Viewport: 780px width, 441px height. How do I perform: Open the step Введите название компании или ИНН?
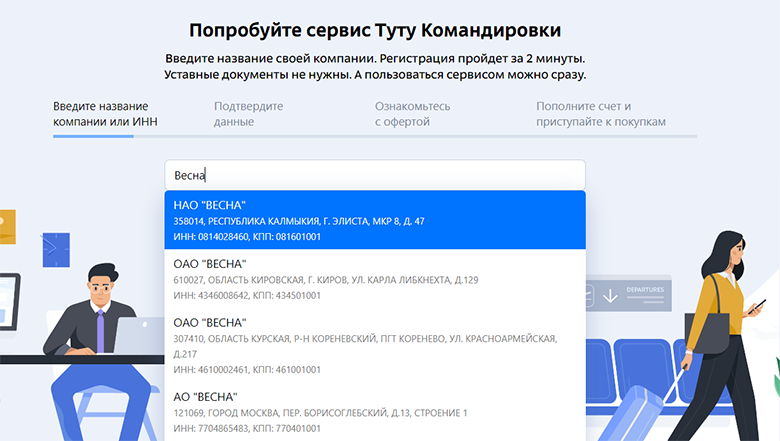pos(105,114)
